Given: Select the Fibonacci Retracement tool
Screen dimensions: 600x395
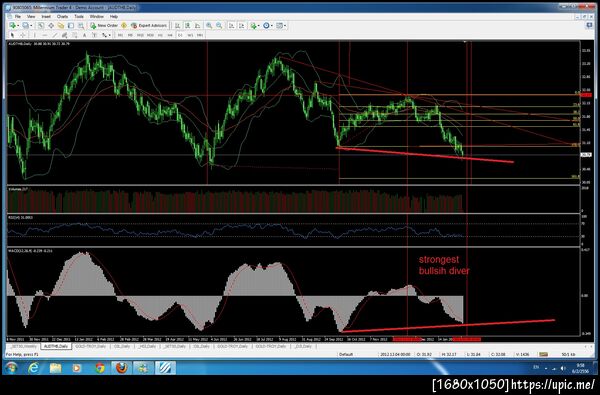Looking at the screenshot, I should point(74,35).
